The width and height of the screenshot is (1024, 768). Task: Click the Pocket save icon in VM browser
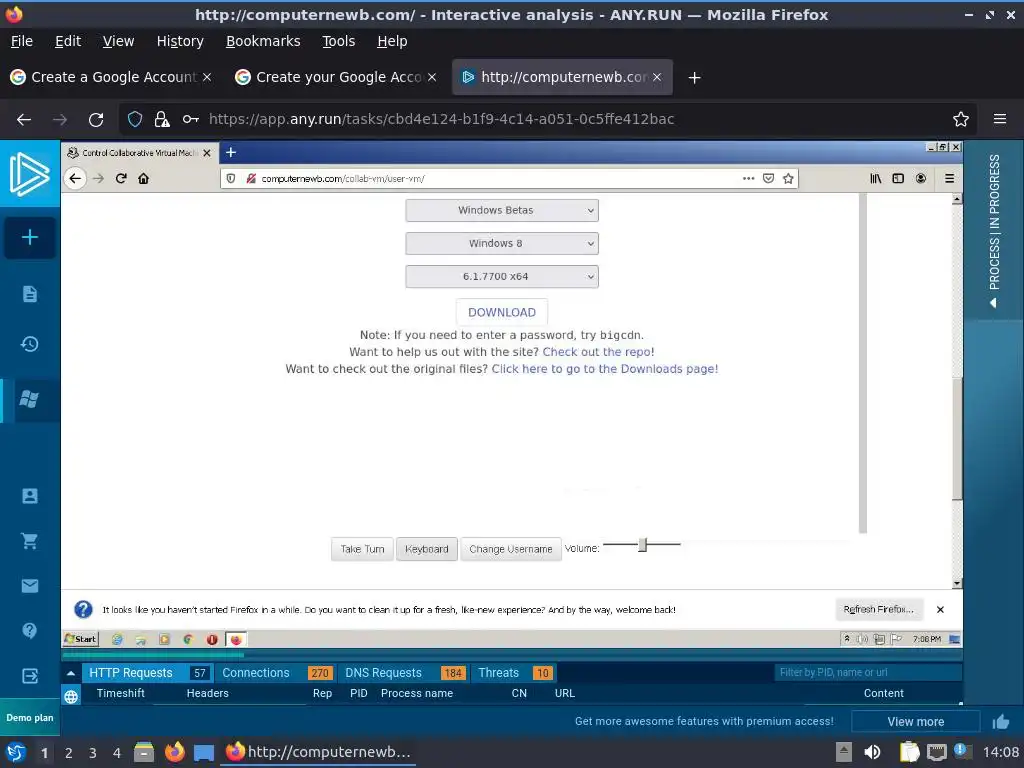coord(769,178)
